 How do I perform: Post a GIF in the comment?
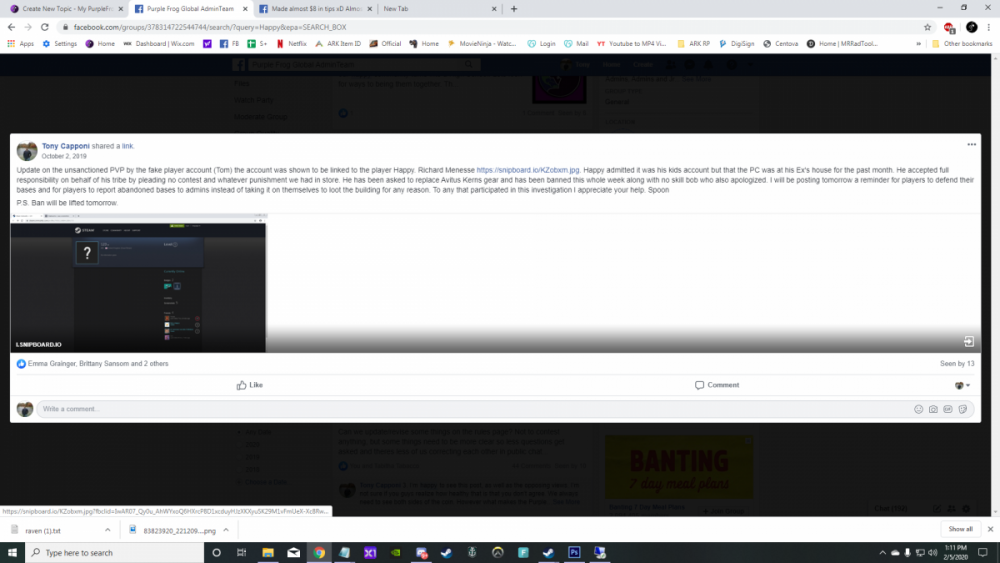point(948,409)
